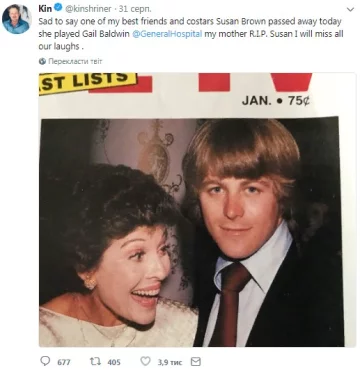
Task: Open direct message envelope icon
Action: click(195, 361)
